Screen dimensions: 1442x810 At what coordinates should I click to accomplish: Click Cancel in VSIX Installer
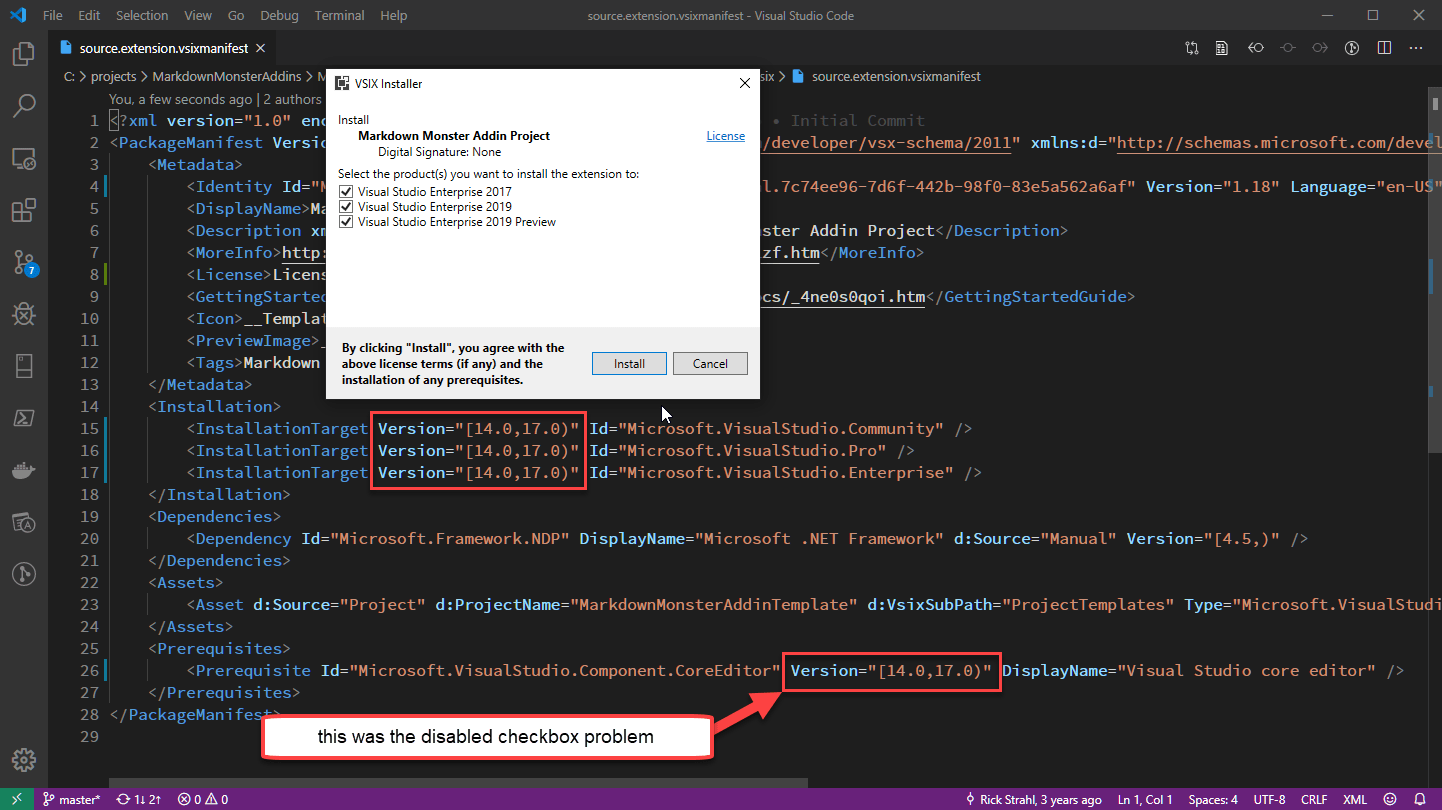pos(710,363)
